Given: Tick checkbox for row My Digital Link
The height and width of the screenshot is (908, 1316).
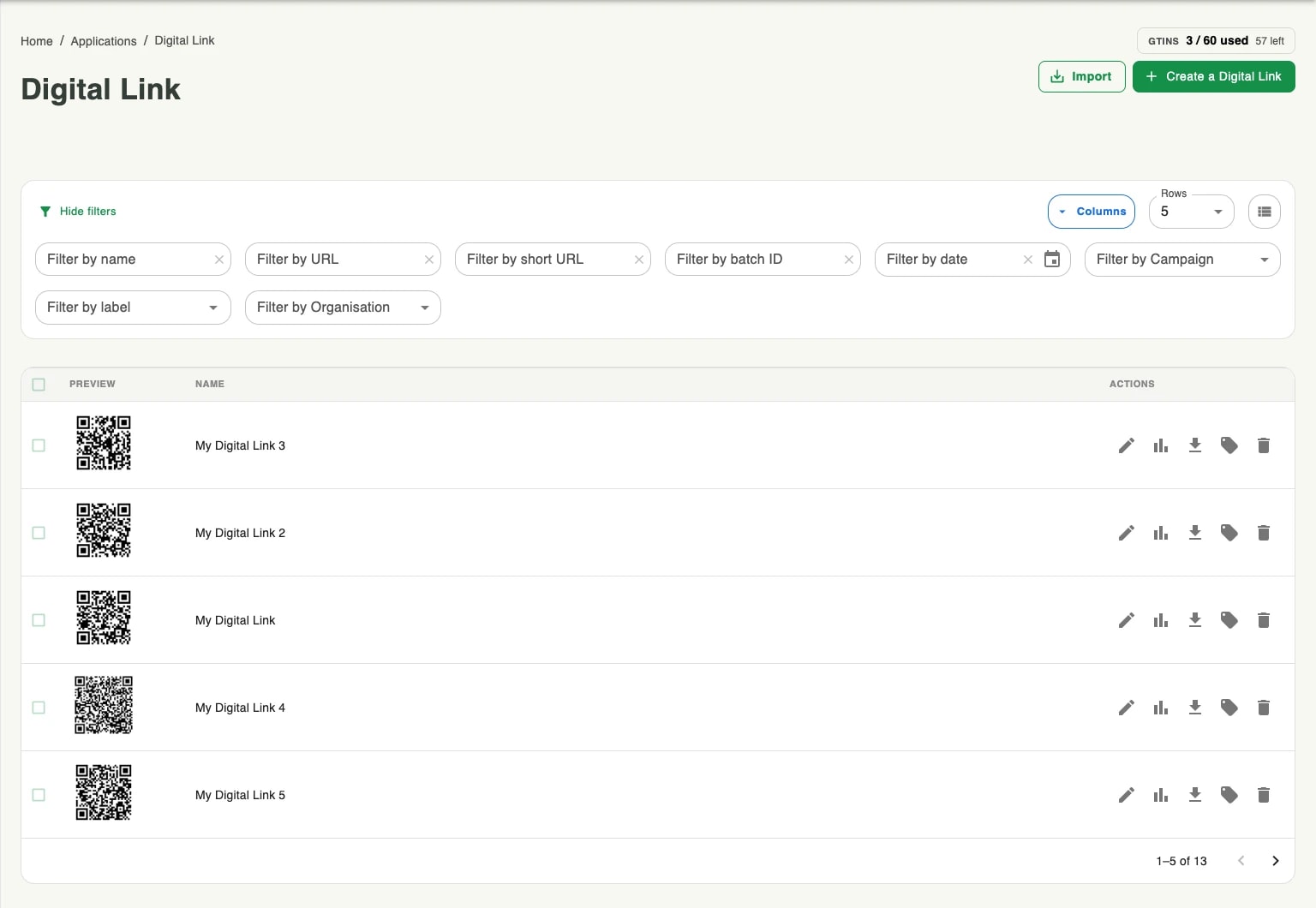Looking at the screenshot, I should coord(39,620).
